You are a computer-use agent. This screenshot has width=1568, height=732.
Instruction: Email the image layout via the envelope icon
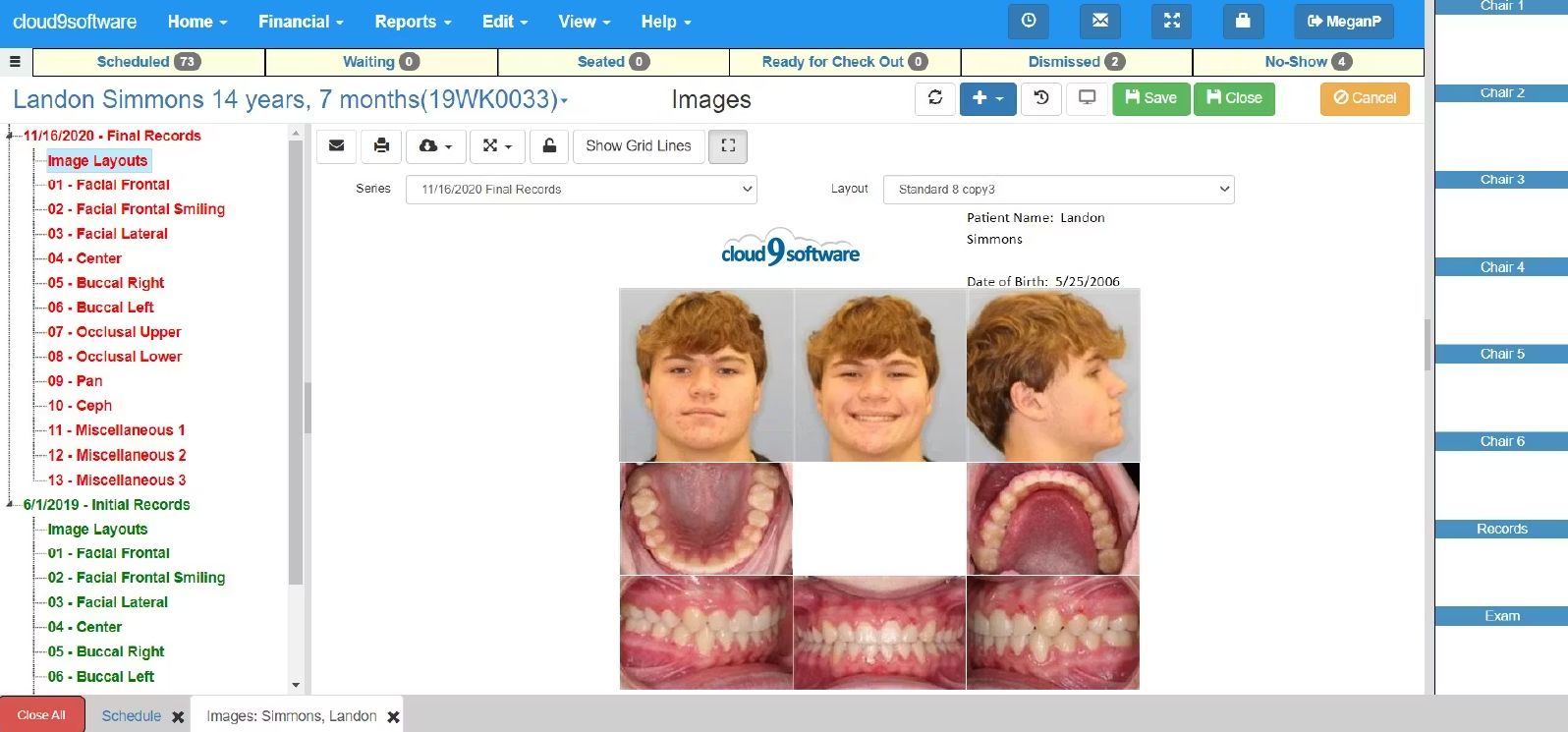[336, 145]
